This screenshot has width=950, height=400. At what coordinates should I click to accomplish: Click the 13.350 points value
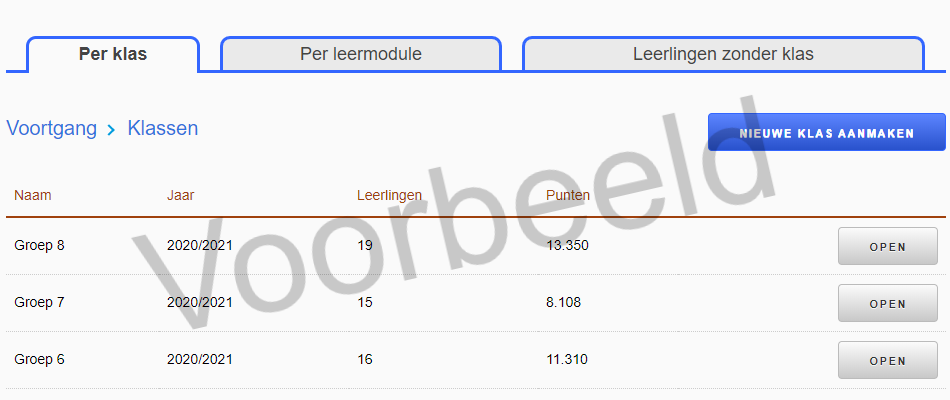click(x=567, y=245)
